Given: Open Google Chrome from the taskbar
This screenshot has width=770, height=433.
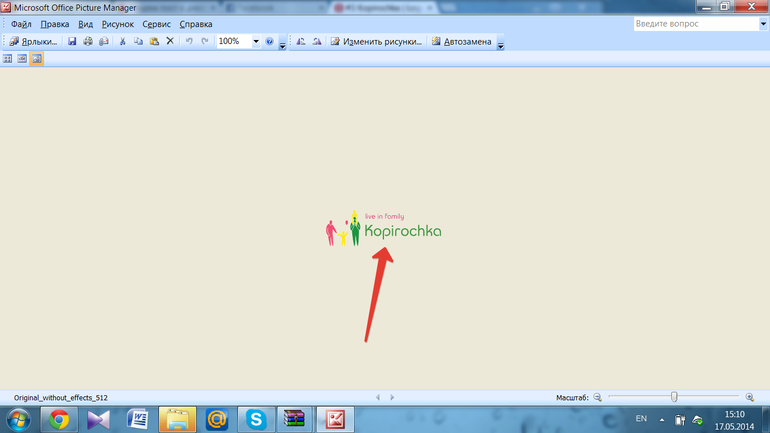Looking at the screenshot, I should (x=58, y=420).
